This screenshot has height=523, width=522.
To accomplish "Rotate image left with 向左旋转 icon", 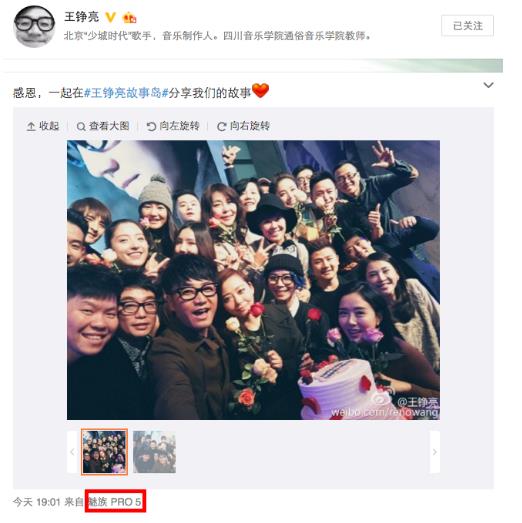I will [151, 126].
